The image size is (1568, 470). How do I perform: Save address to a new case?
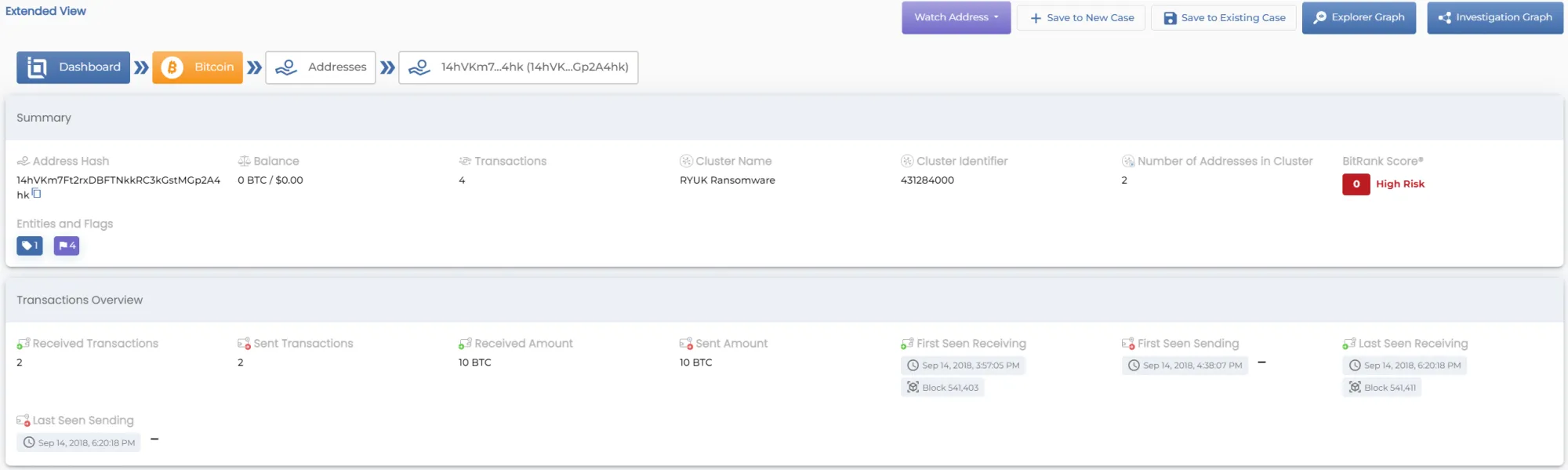point(1081,17)
